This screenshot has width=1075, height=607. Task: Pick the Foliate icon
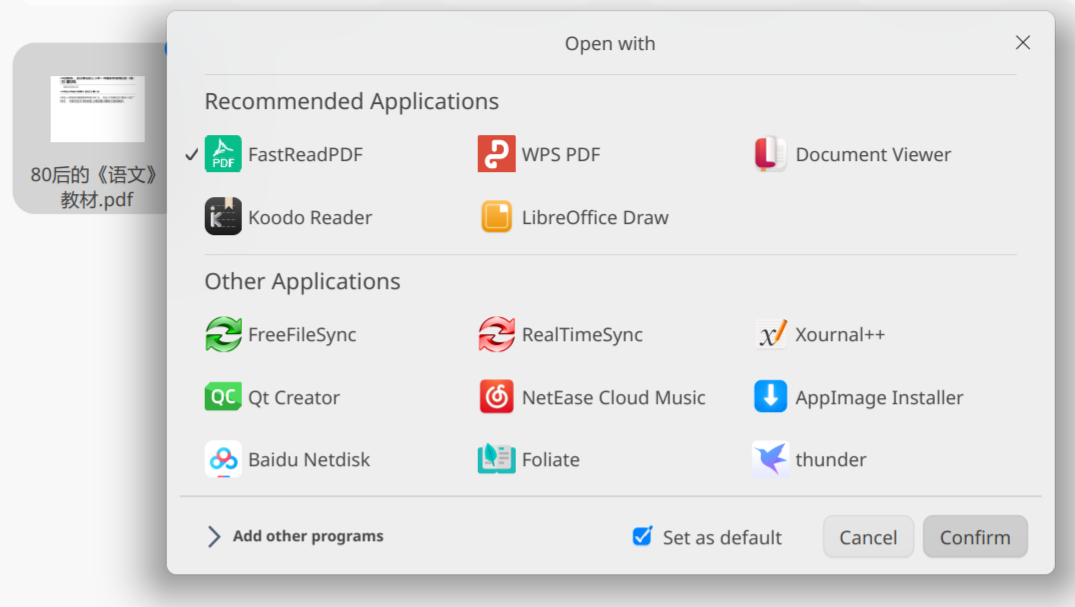tap(496, 459)
